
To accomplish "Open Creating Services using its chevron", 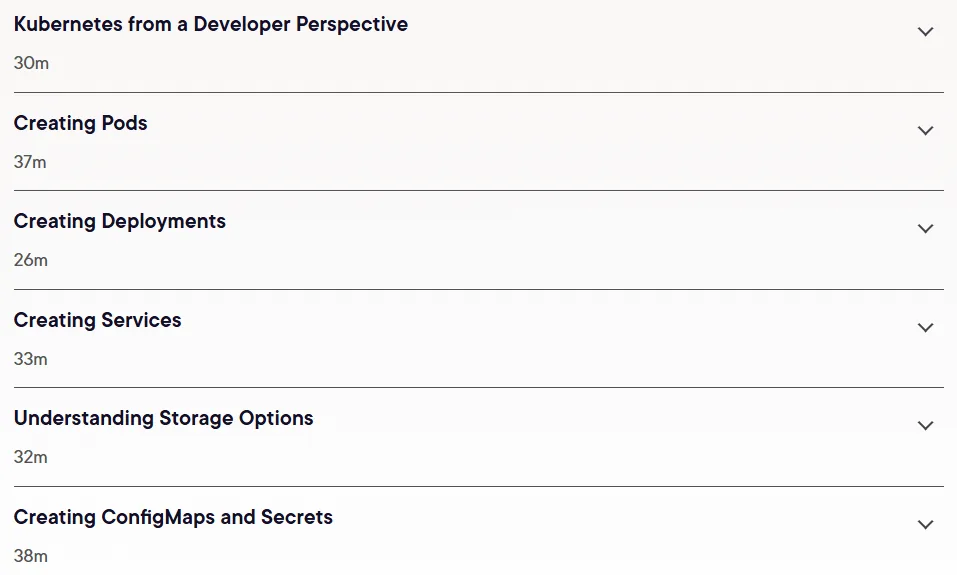I will point(925,328).
